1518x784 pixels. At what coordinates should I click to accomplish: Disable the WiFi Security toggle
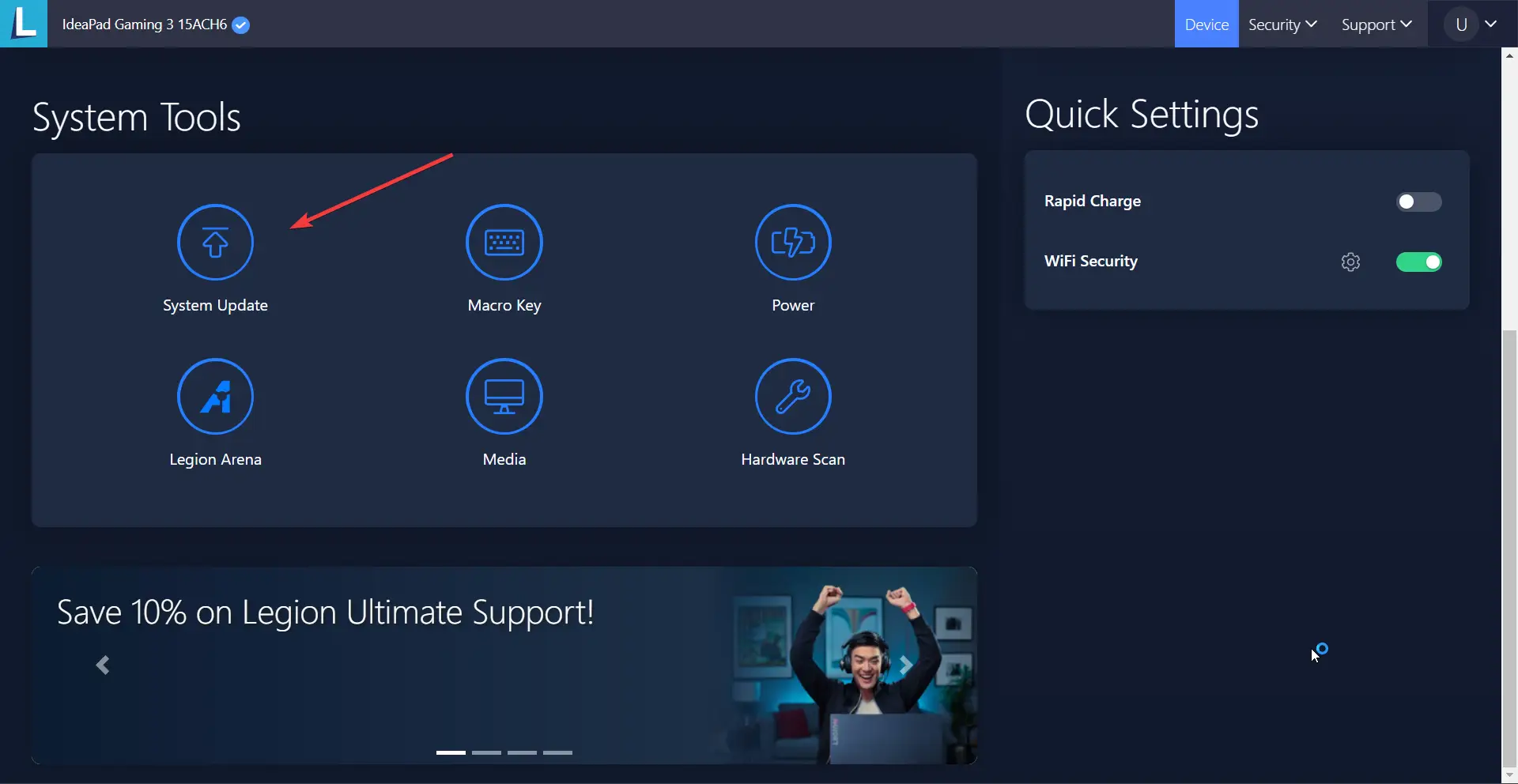[x=1418, y=262]
